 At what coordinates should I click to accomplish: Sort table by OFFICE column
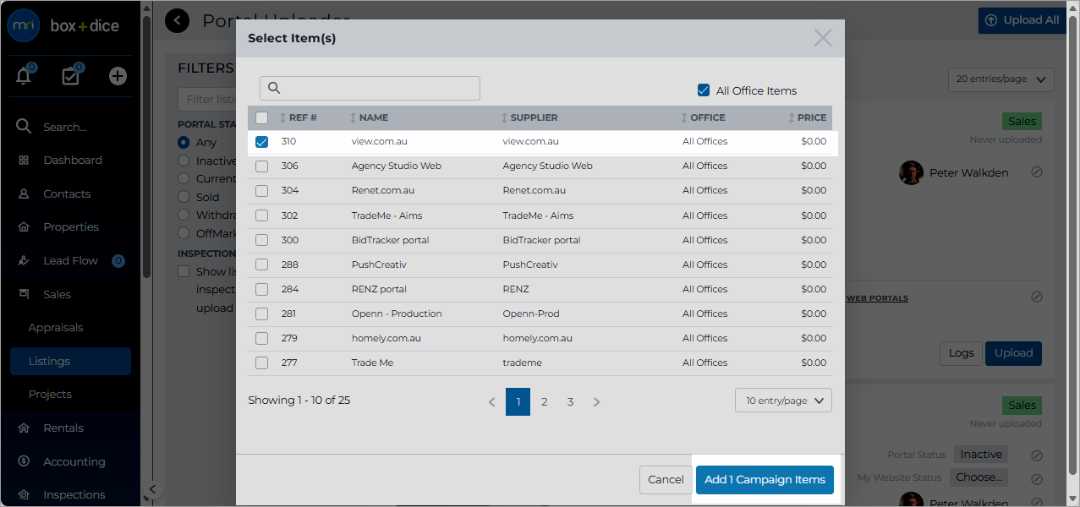click(x=703, y=118)
